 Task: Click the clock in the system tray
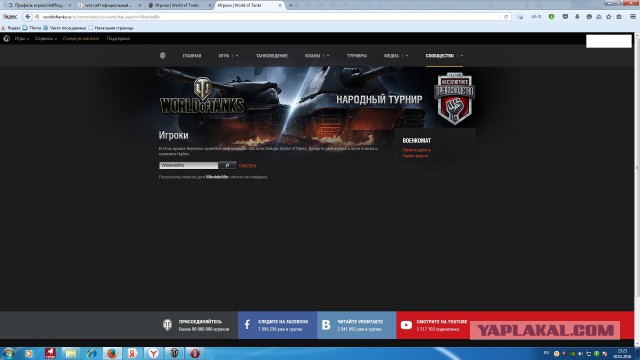point(622,353)
